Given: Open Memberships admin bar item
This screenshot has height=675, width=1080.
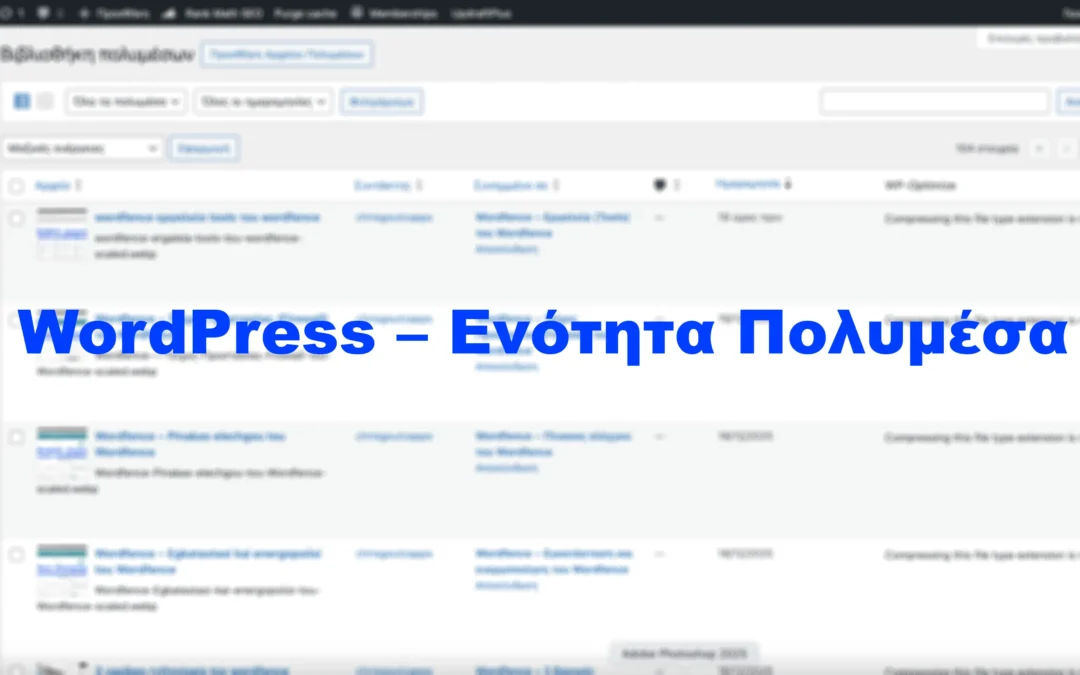Looking at the screenshot, I should click(x=403, y=13).
